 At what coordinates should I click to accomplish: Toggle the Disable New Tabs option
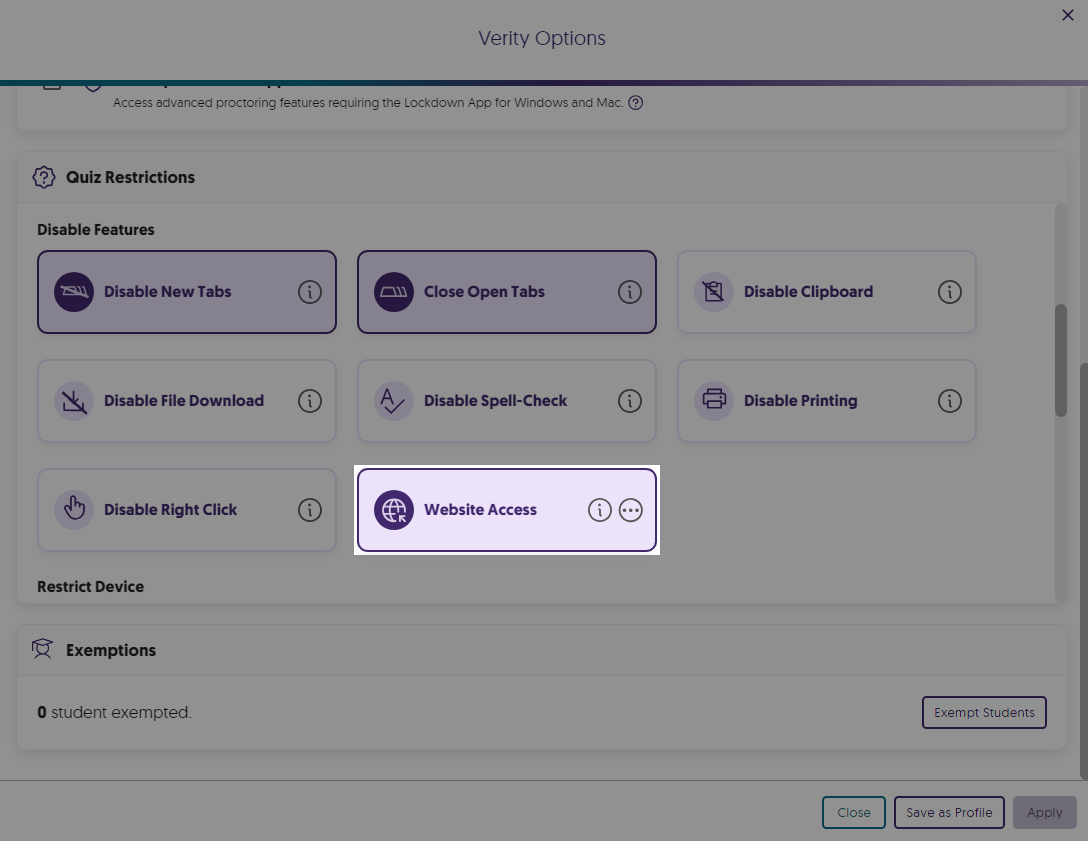click(167, 292)
